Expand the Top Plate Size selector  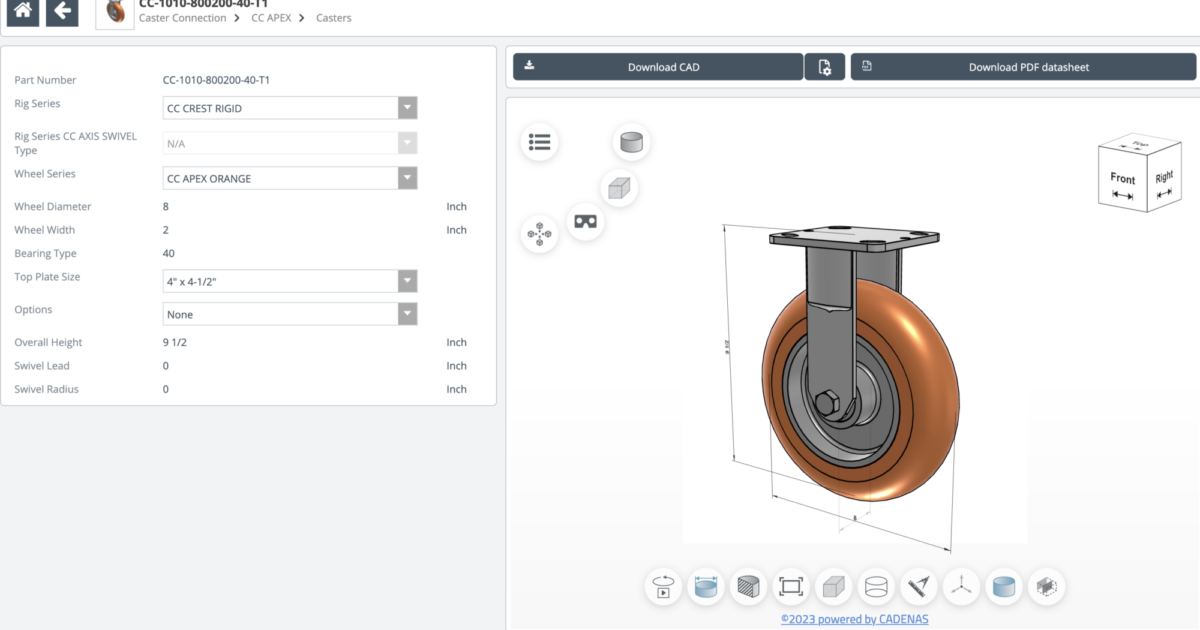coord(407,281)
